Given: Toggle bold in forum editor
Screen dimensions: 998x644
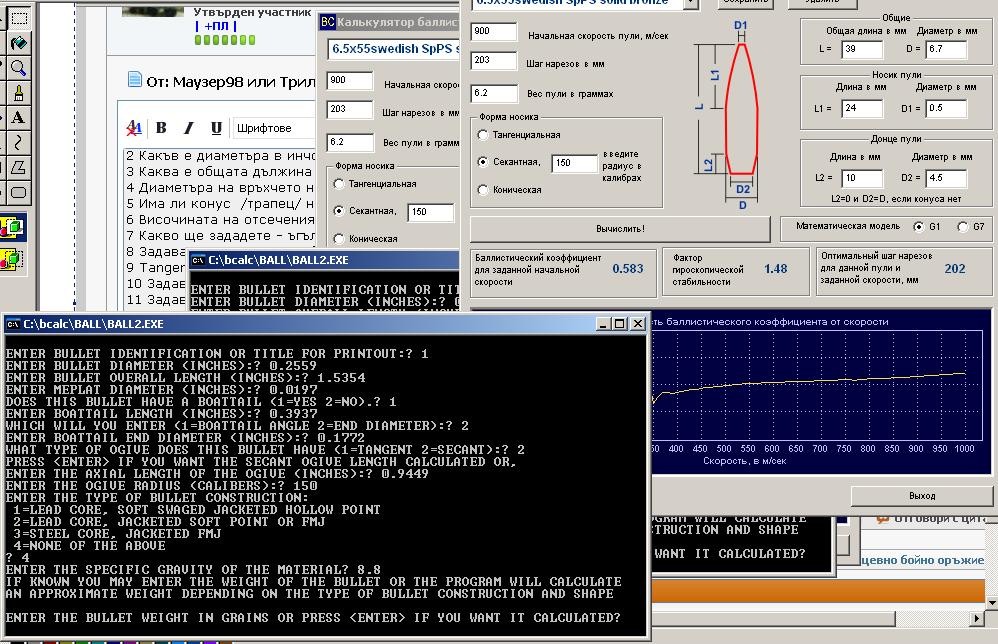Looking at the screenshot, I should [x=161, y=128].
